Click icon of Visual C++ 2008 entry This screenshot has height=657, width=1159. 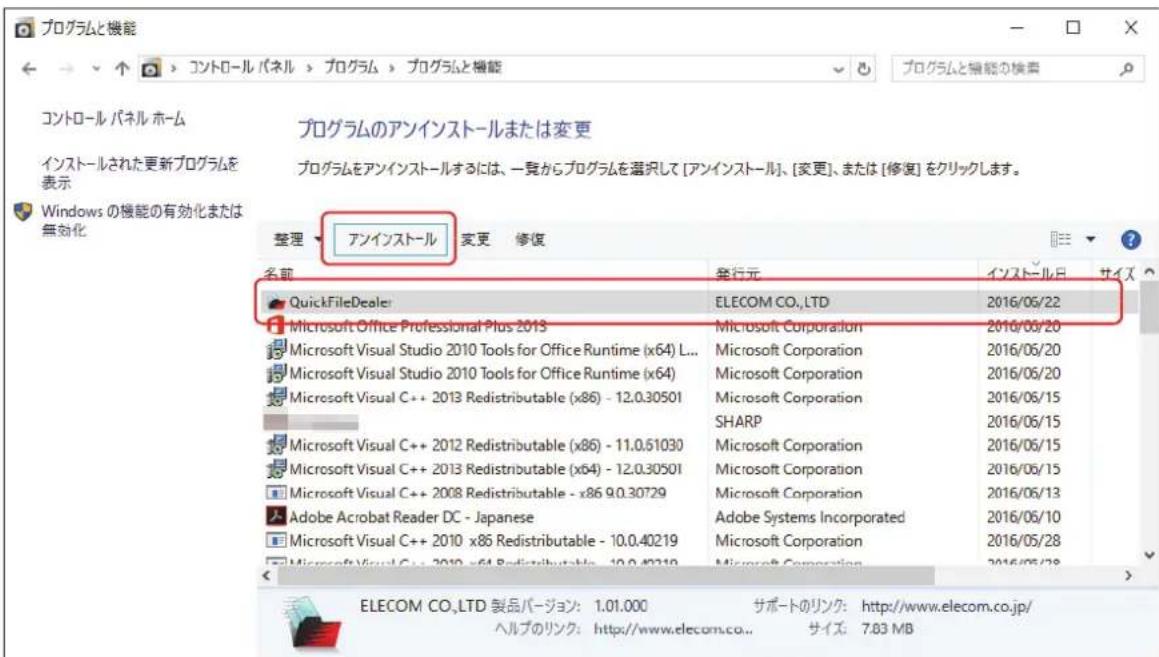pyautogui.click(x=276, y=493)
